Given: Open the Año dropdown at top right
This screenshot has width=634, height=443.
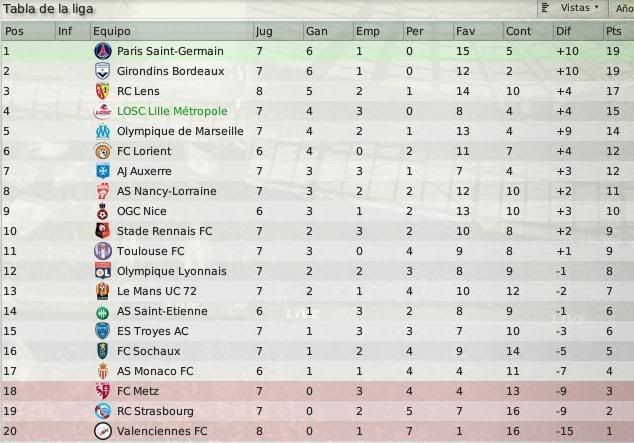Looking at the screenshot, I should coord(623,8).
